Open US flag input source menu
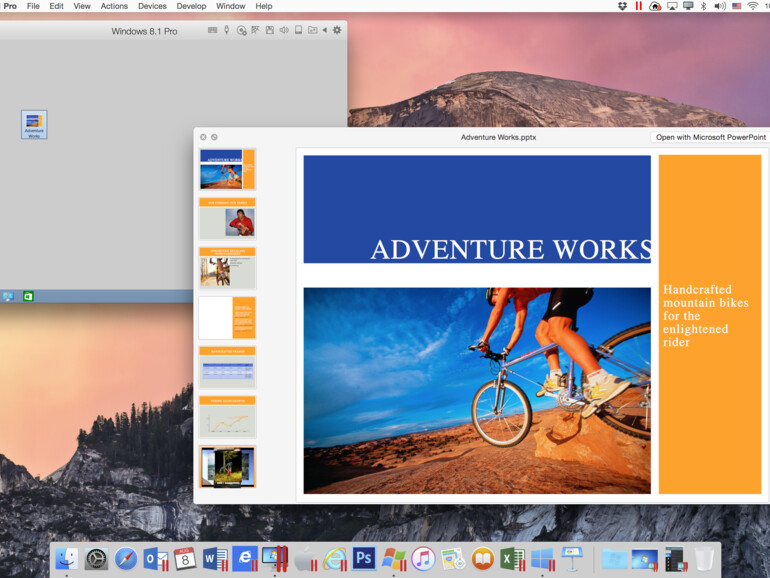 (x=737, y=6)
